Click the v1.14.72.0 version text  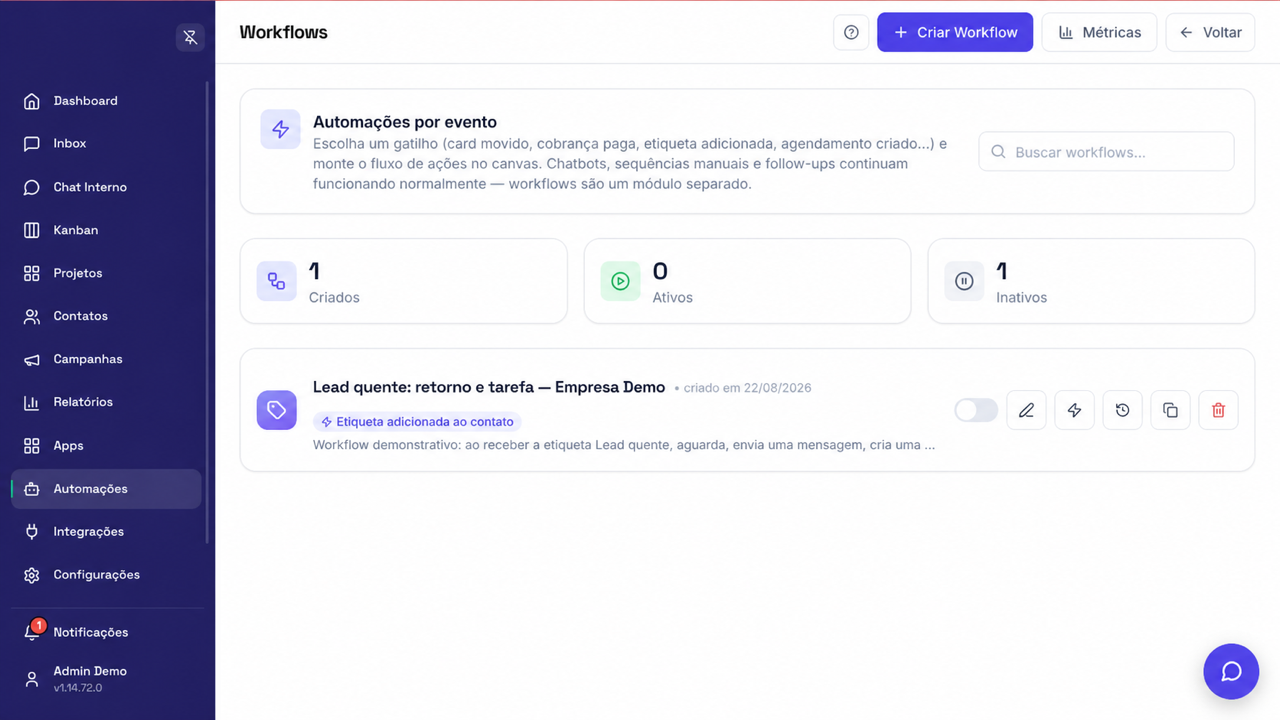pos(78,688)
